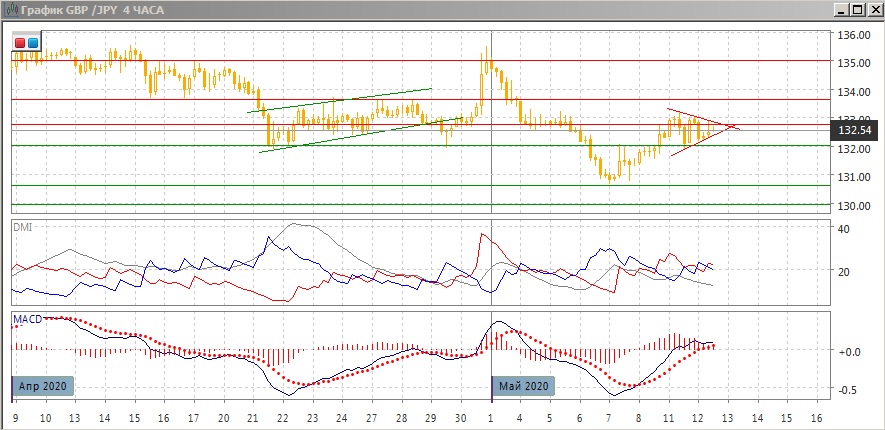Click the 20 level on DMI scale
Viewport: 885px width, 430px height.
844,271
